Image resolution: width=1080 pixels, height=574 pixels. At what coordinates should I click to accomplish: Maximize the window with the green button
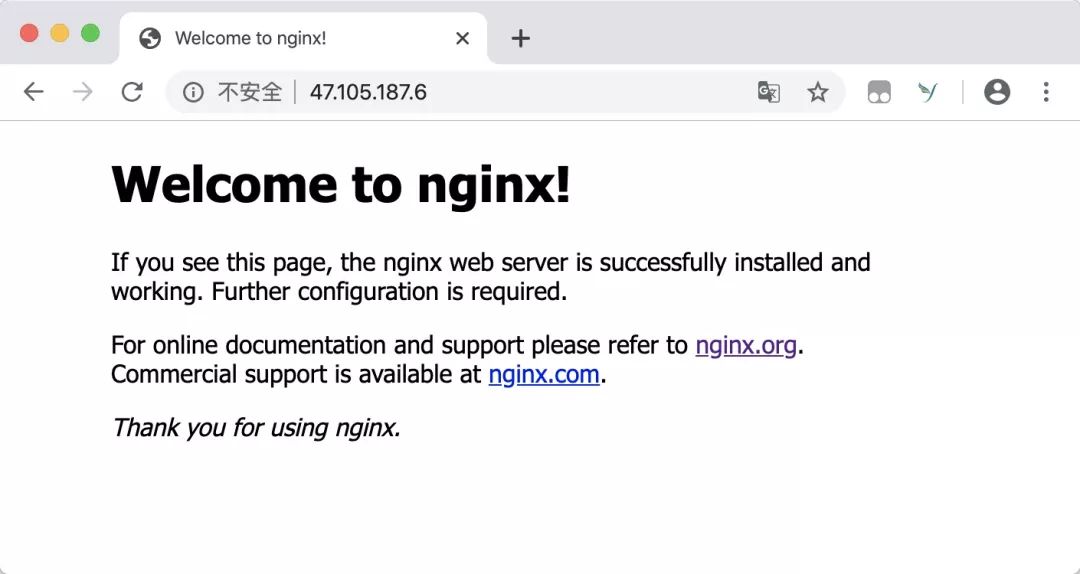tap(90, 32)
